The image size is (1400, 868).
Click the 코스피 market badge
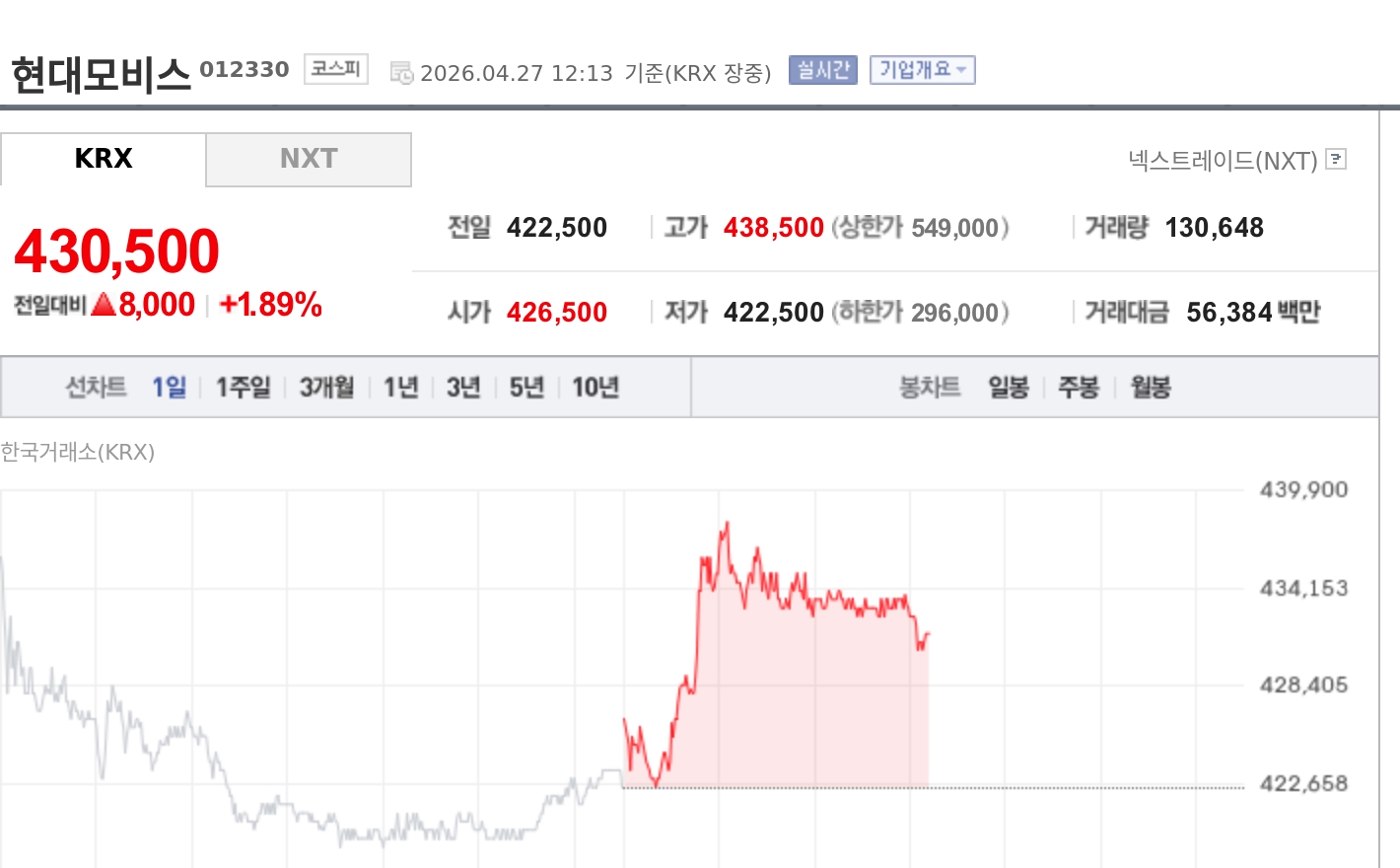click(x=335, y=69)
